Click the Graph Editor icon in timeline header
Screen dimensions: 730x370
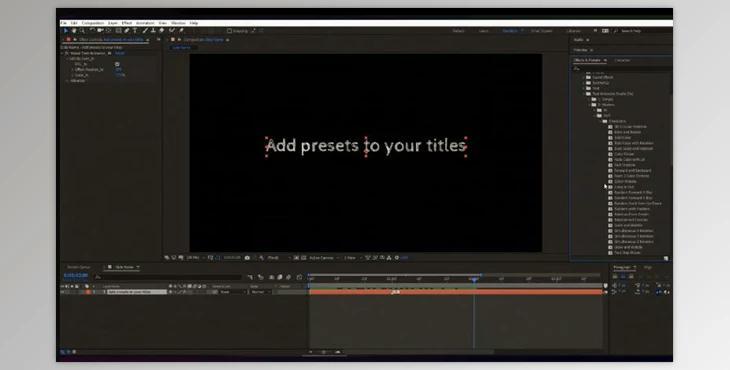(x=299, y=277)
